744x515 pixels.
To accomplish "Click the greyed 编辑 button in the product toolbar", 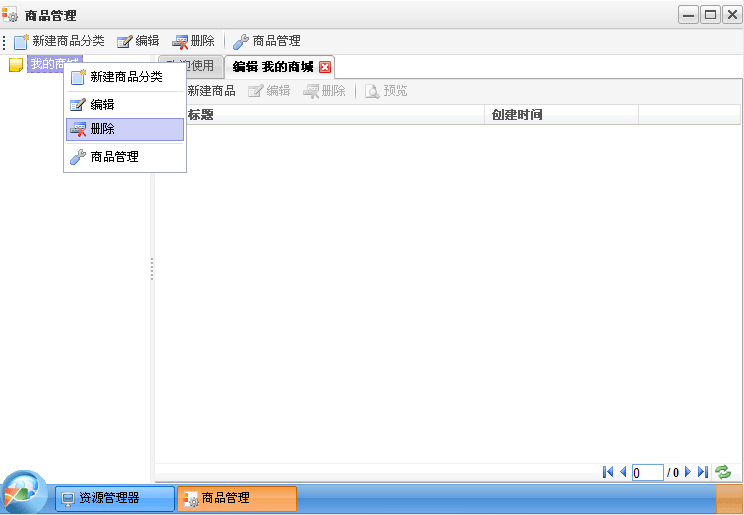I will pyautogui.click(x=269, y=91).
